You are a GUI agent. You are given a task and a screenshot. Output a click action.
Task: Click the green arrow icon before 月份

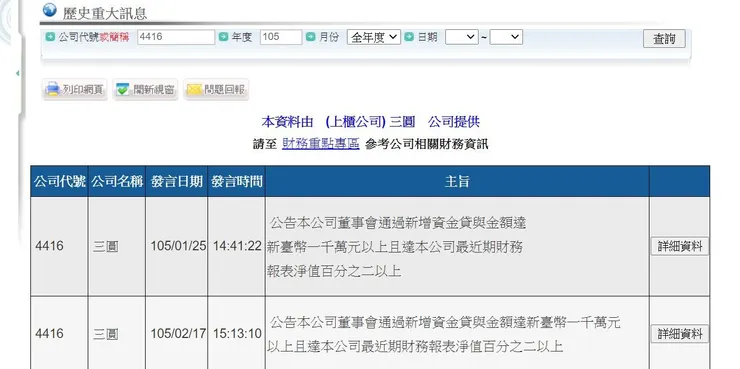point(311,37)
